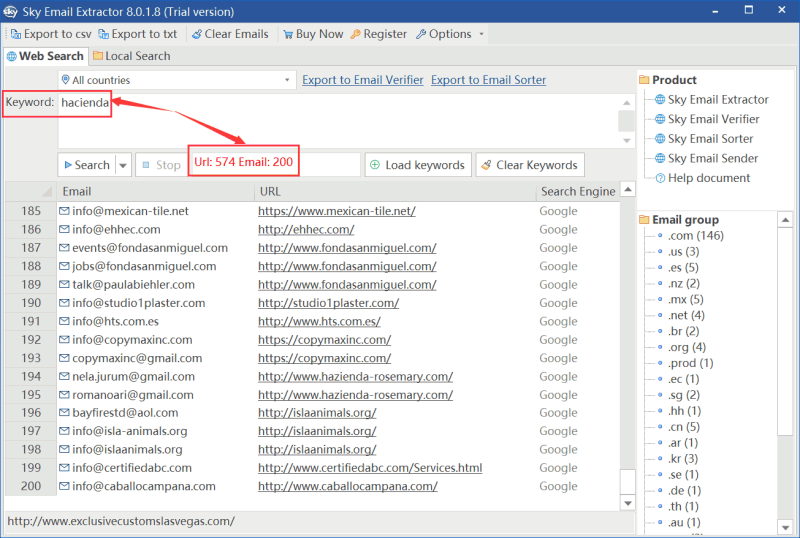800x538 pixels.
Task: Select the Web Search tab
Action: (45, 56)
